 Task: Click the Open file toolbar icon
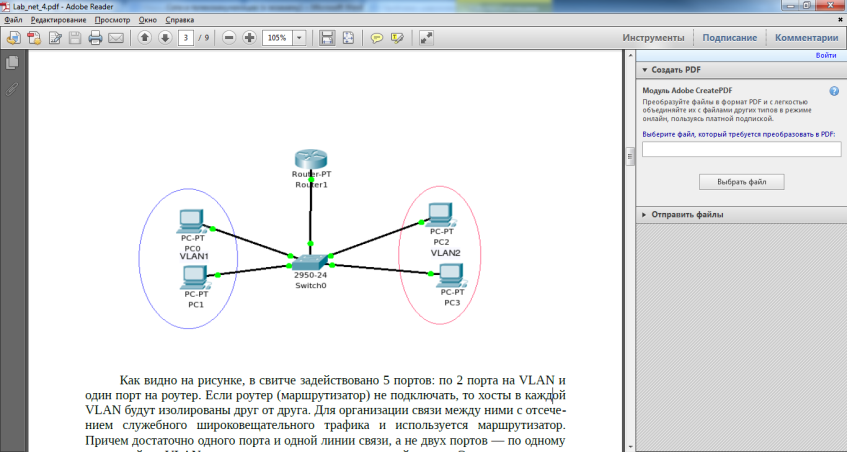coord(14,38)
